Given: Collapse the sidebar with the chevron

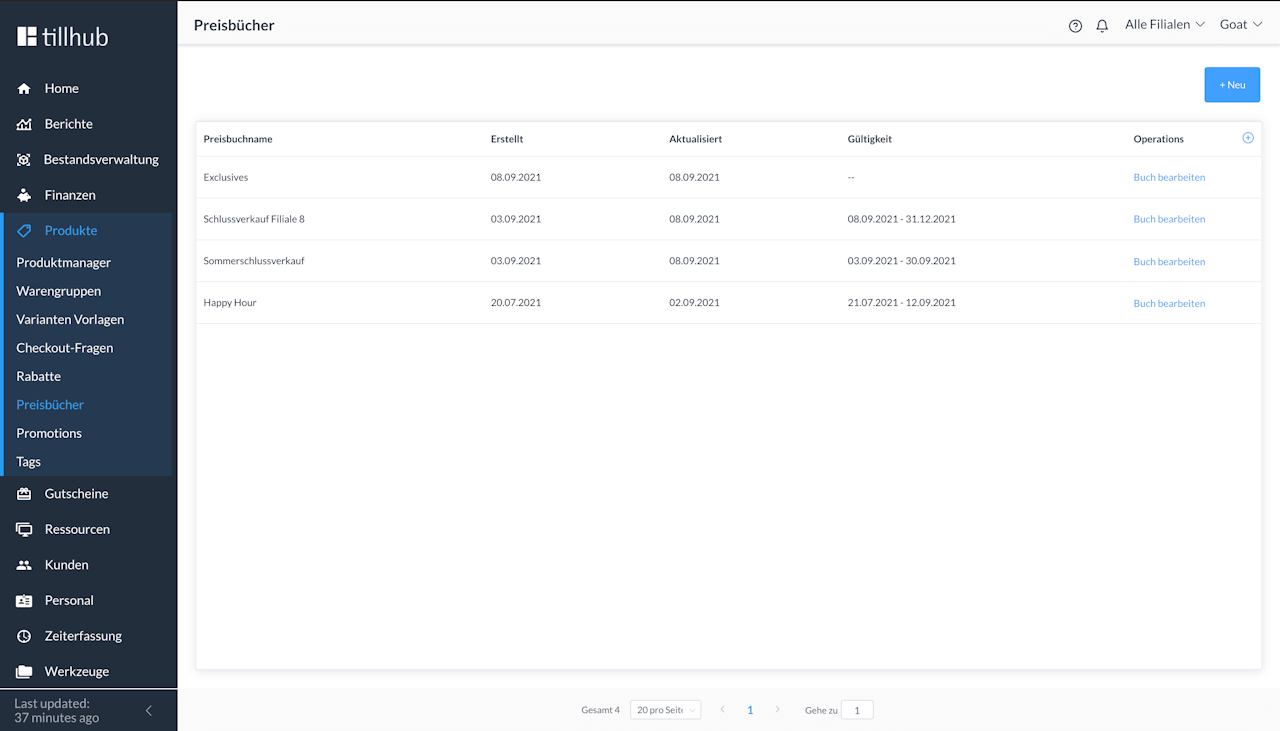Looking at the screenshot, I should click(x=149, y=711).
